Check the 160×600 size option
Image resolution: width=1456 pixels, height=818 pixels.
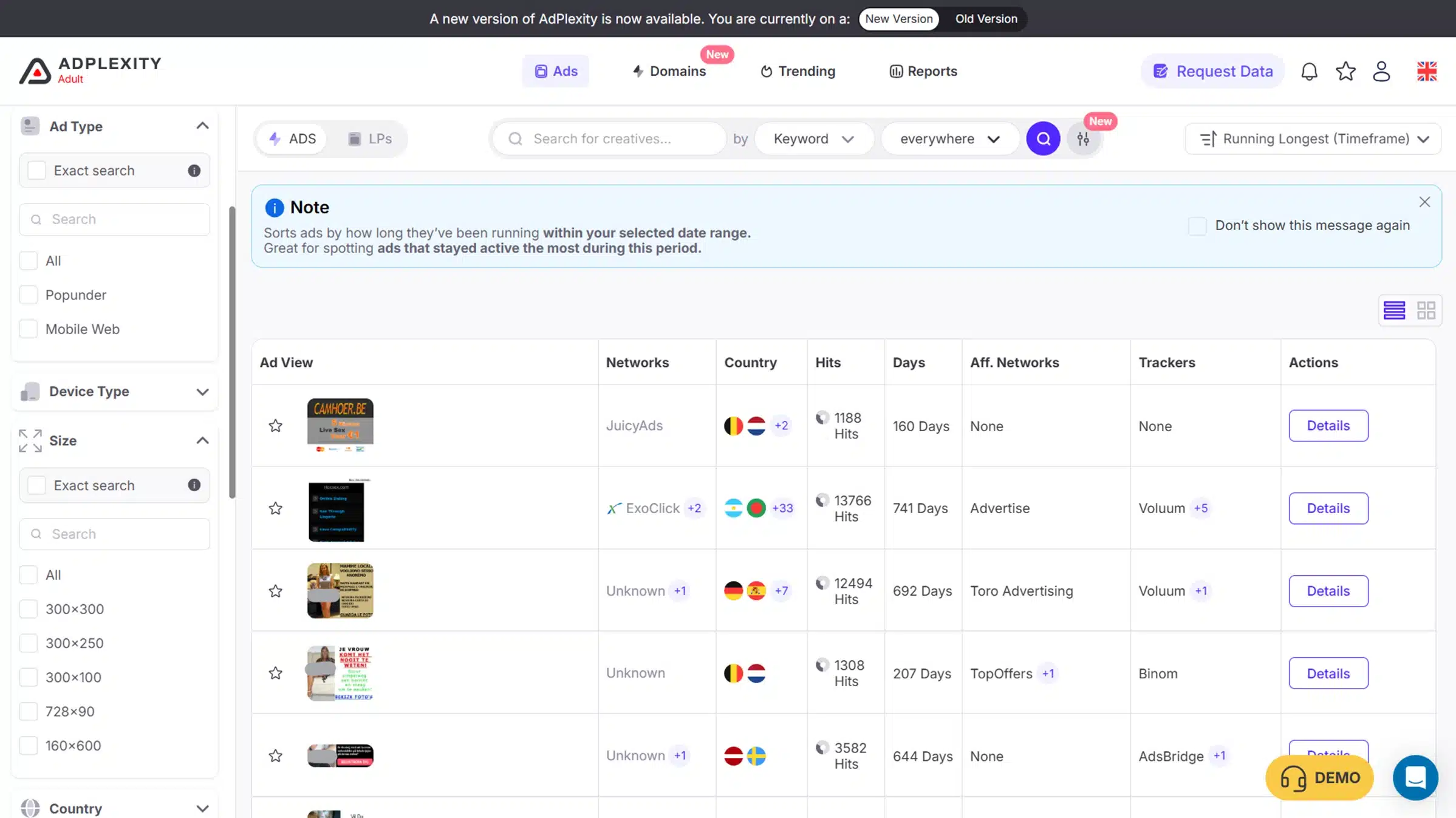pos(29,745)
